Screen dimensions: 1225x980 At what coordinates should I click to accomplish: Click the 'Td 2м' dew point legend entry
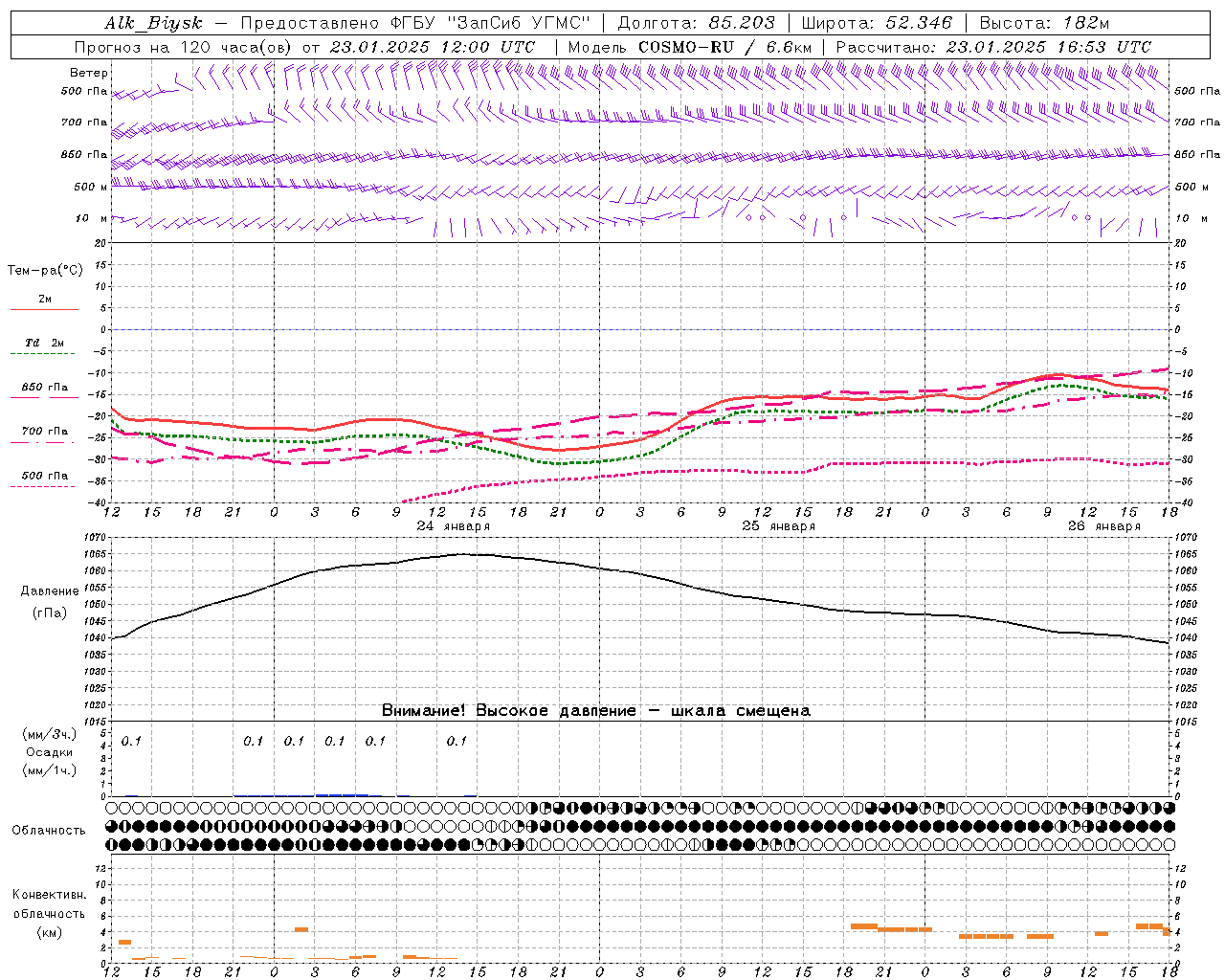point(44,347)
